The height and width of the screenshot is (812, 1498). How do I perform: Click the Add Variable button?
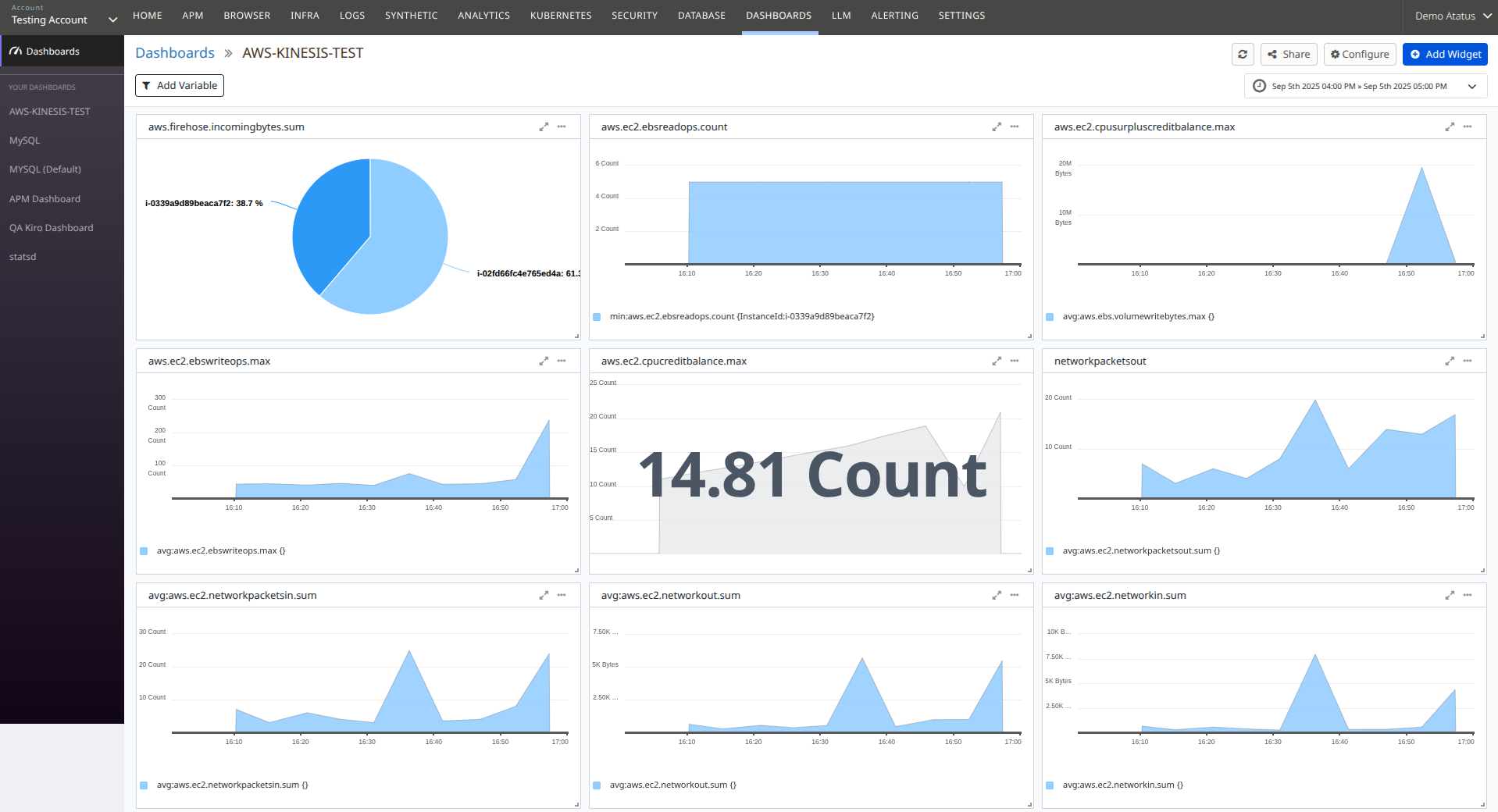click(x=180, y=86)
